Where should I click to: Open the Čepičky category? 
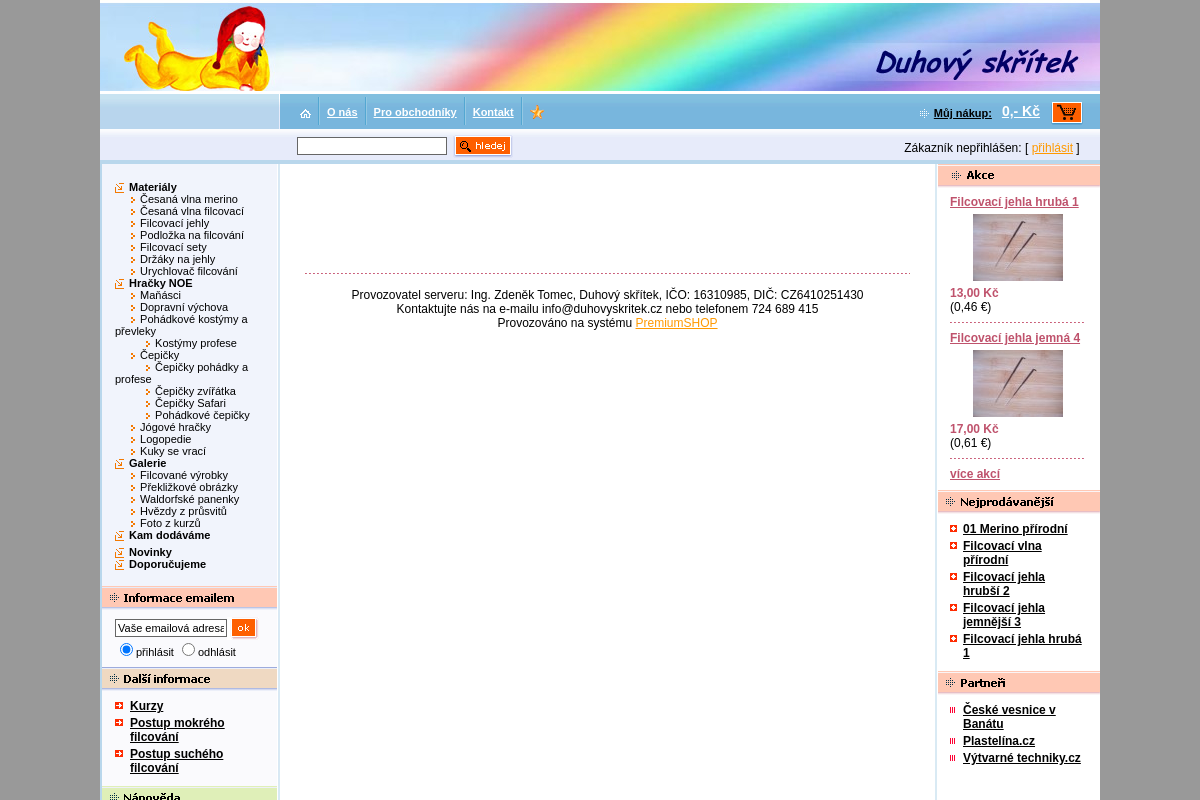tap(160, 355)
